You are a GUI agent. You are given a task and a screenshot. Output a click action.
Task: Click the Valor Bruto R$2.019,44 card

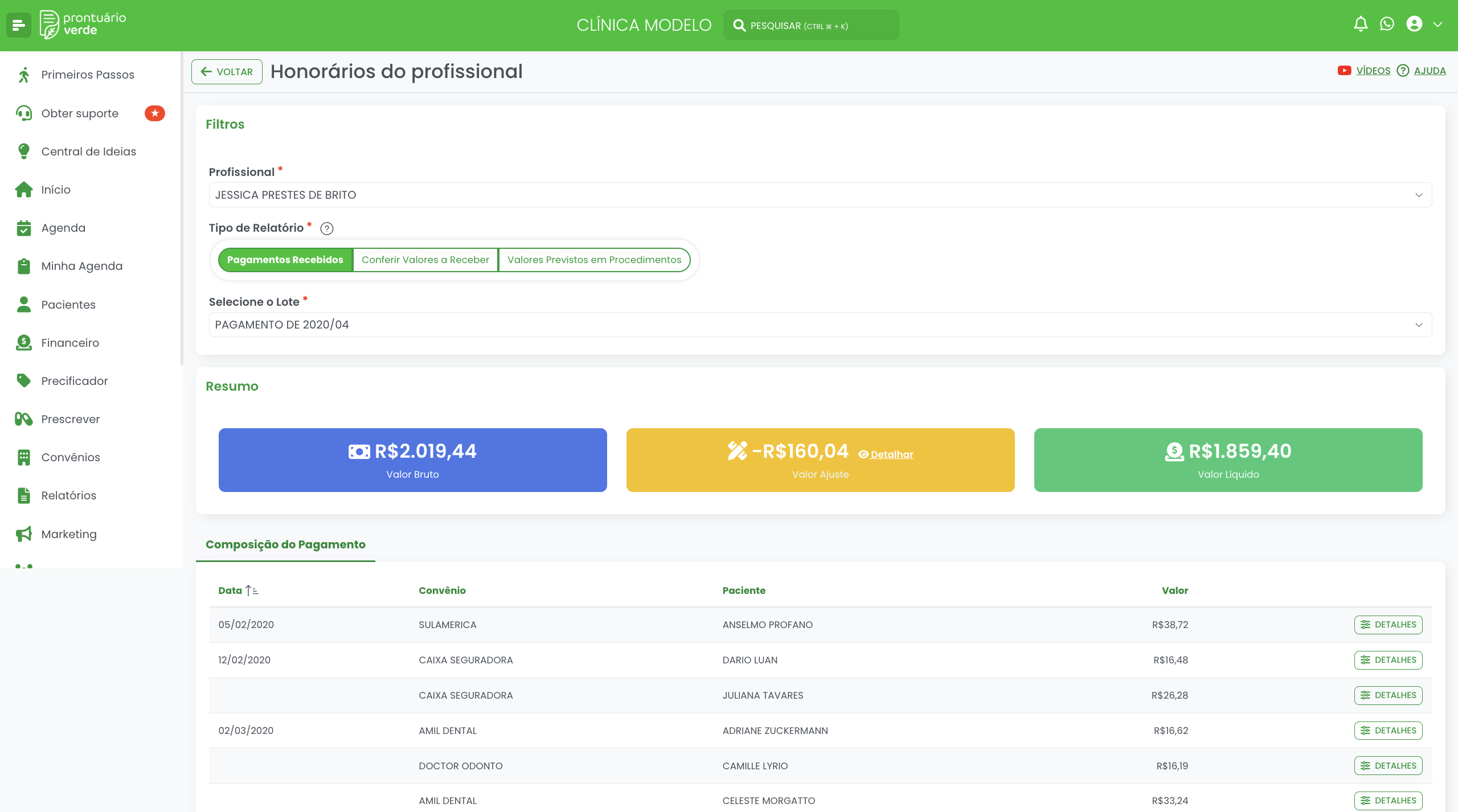coord(412,460)
